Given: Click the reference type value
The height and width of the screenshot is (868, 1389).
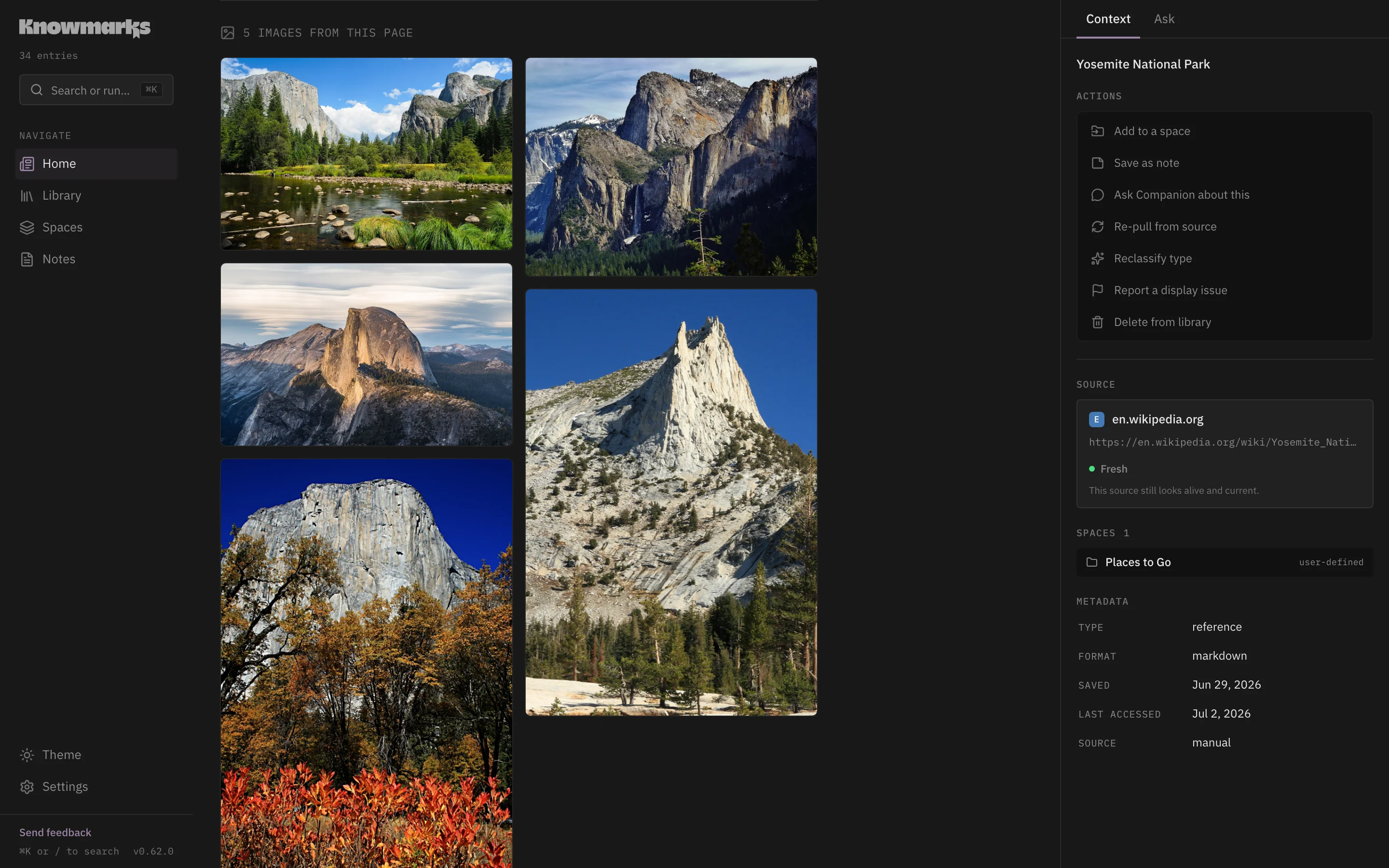Looking at the screenshot, I should [1217, 627].
